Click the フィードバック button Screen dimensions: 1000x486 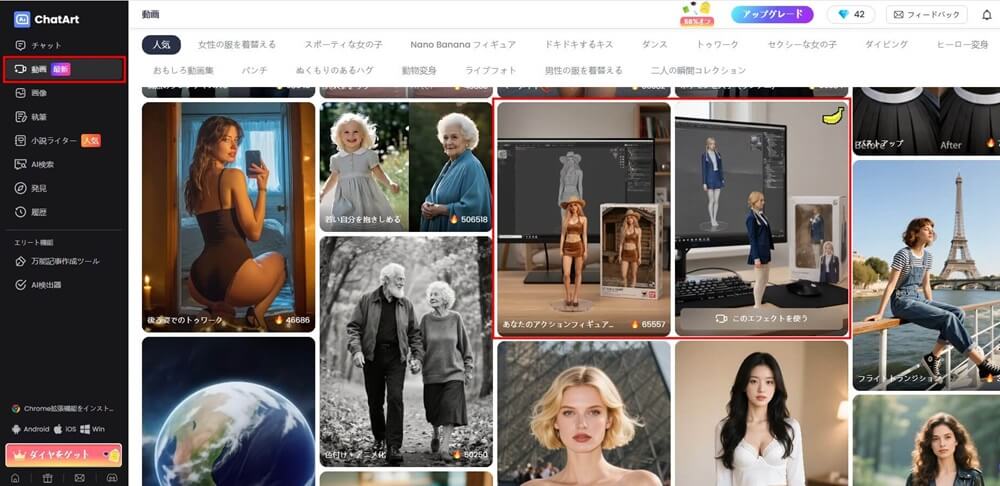925,15
